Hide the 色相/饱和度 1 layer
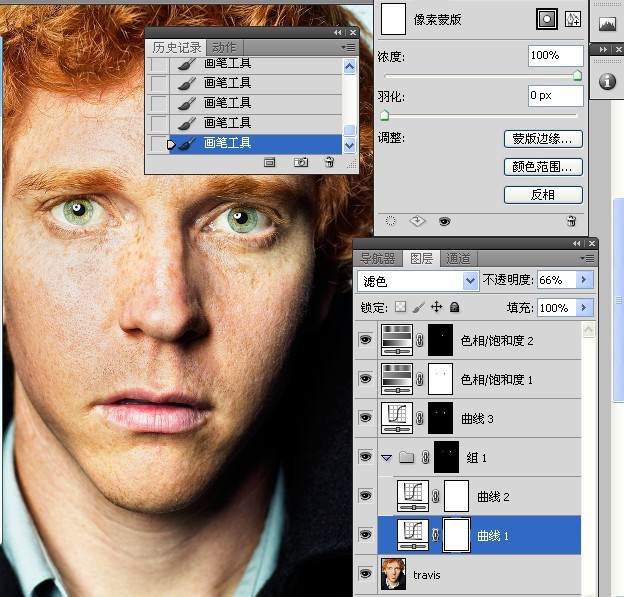The height and width of the screenshot is (597, 624). [x=366, y=379]
